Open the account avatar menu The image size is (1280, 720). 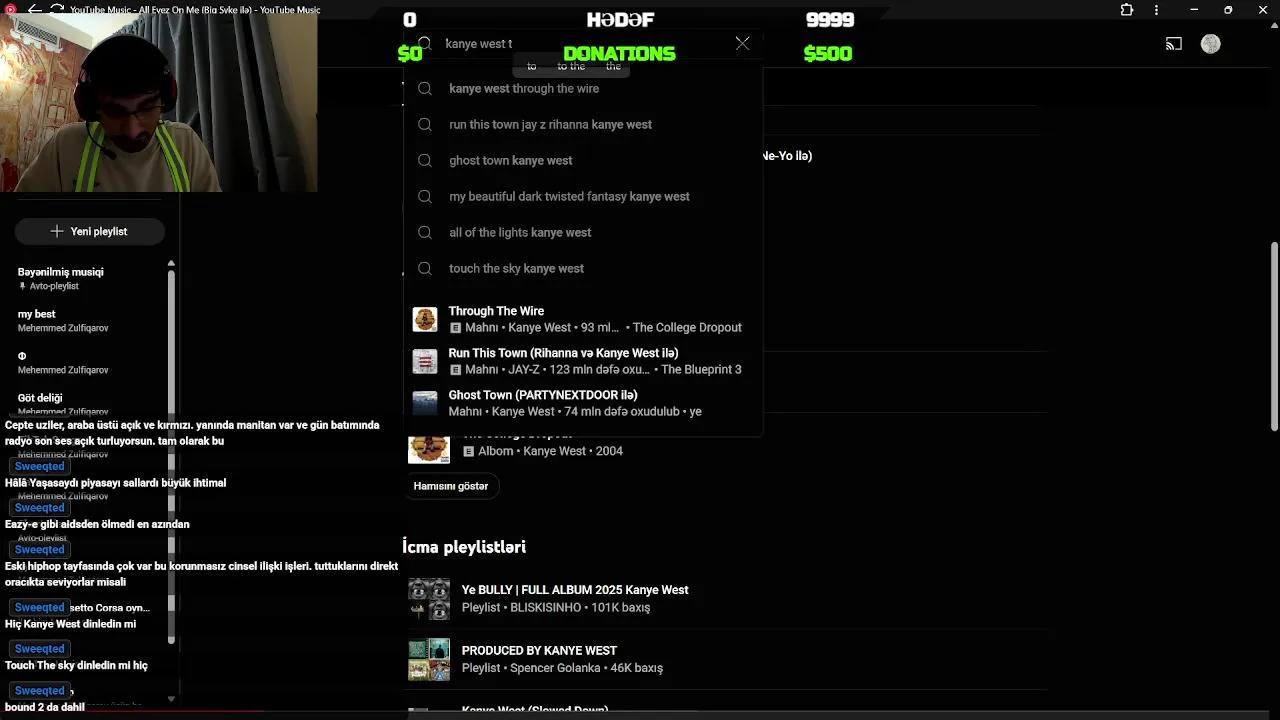point(1211,44)
